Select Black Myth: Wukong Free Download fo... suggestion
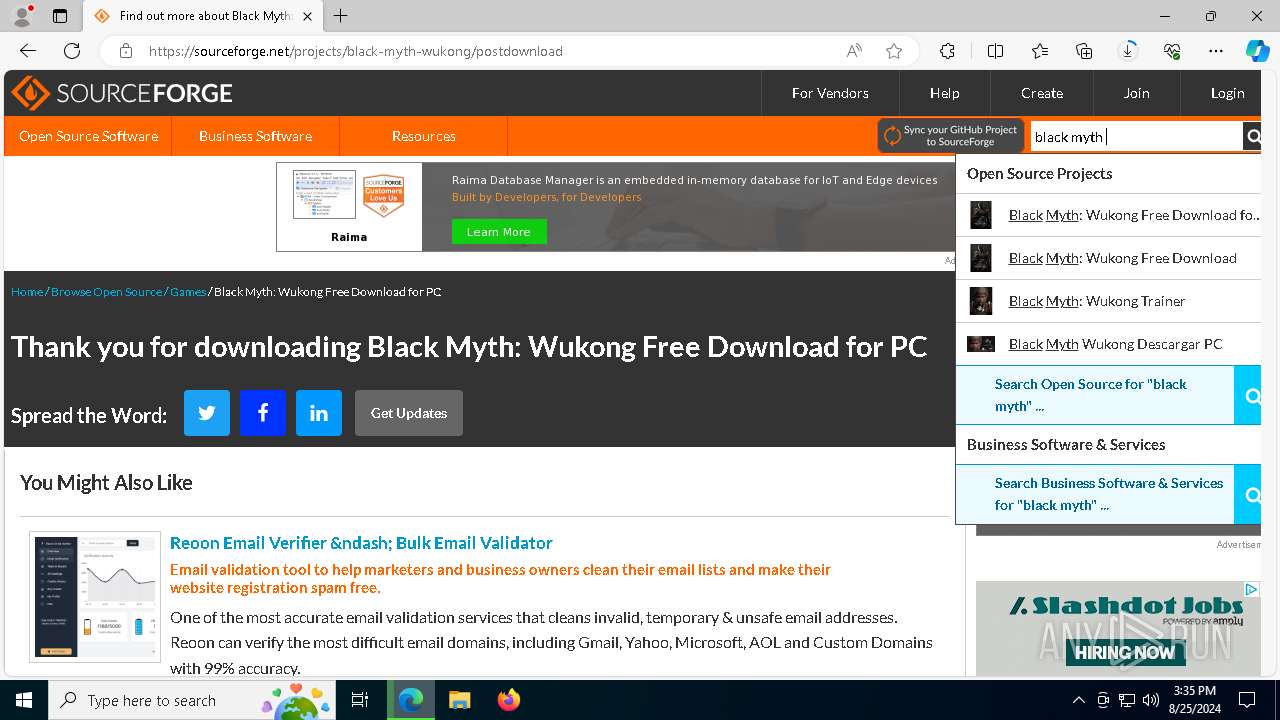This screenshot has height=720, width=1280. click(1108, 215)
